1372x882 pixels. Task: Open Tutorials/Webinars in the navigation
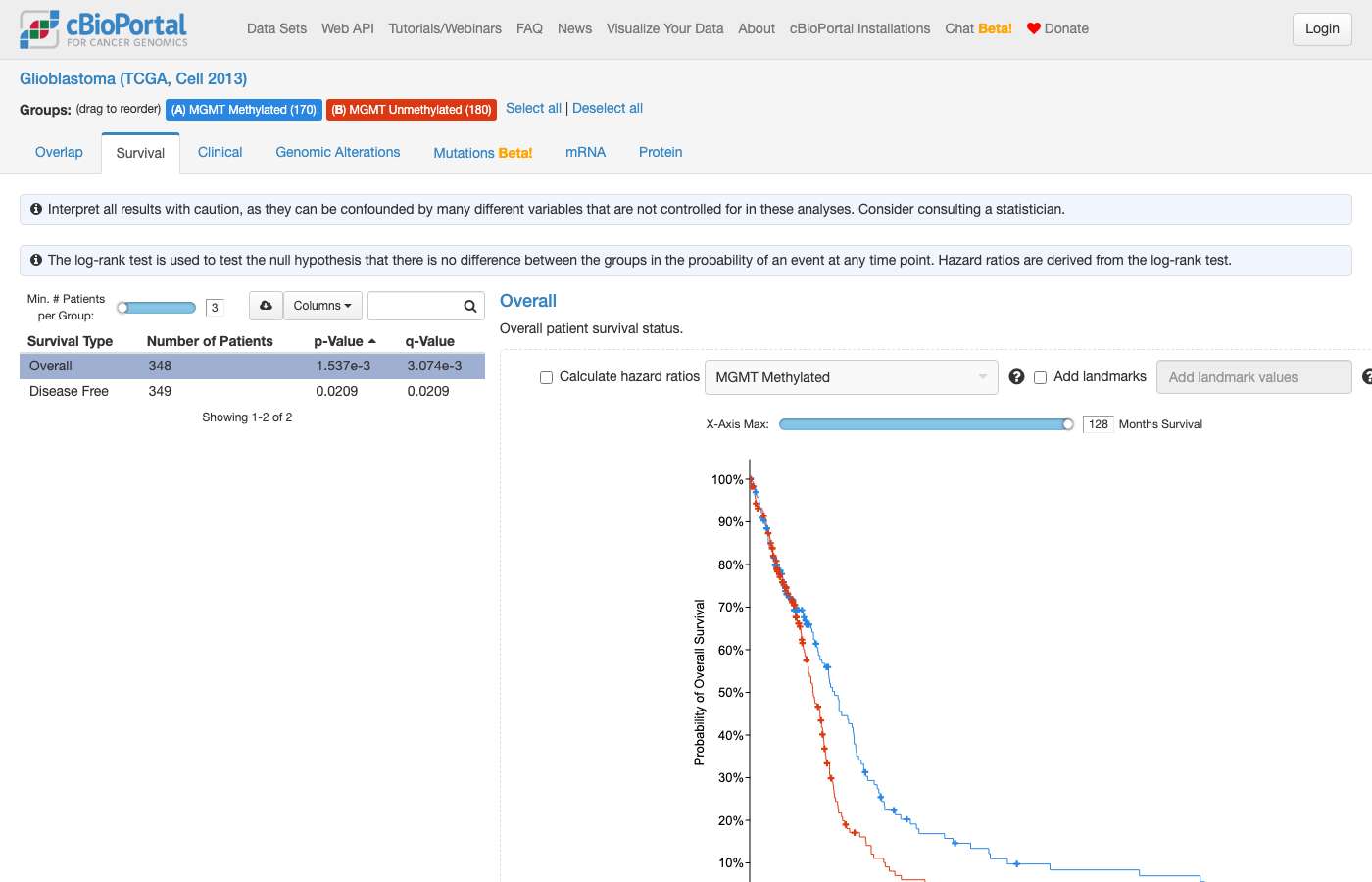[x=445, y=28]
